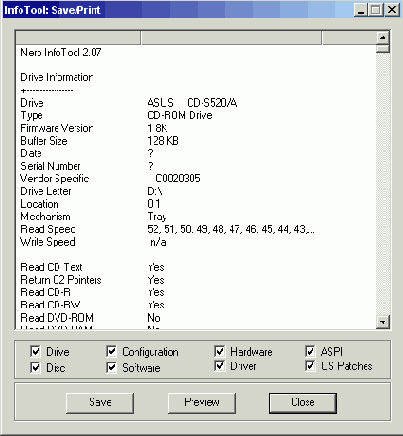Viewport: 403px width, 436px height.
Task: Click the Save button
Action: (100, 403)
